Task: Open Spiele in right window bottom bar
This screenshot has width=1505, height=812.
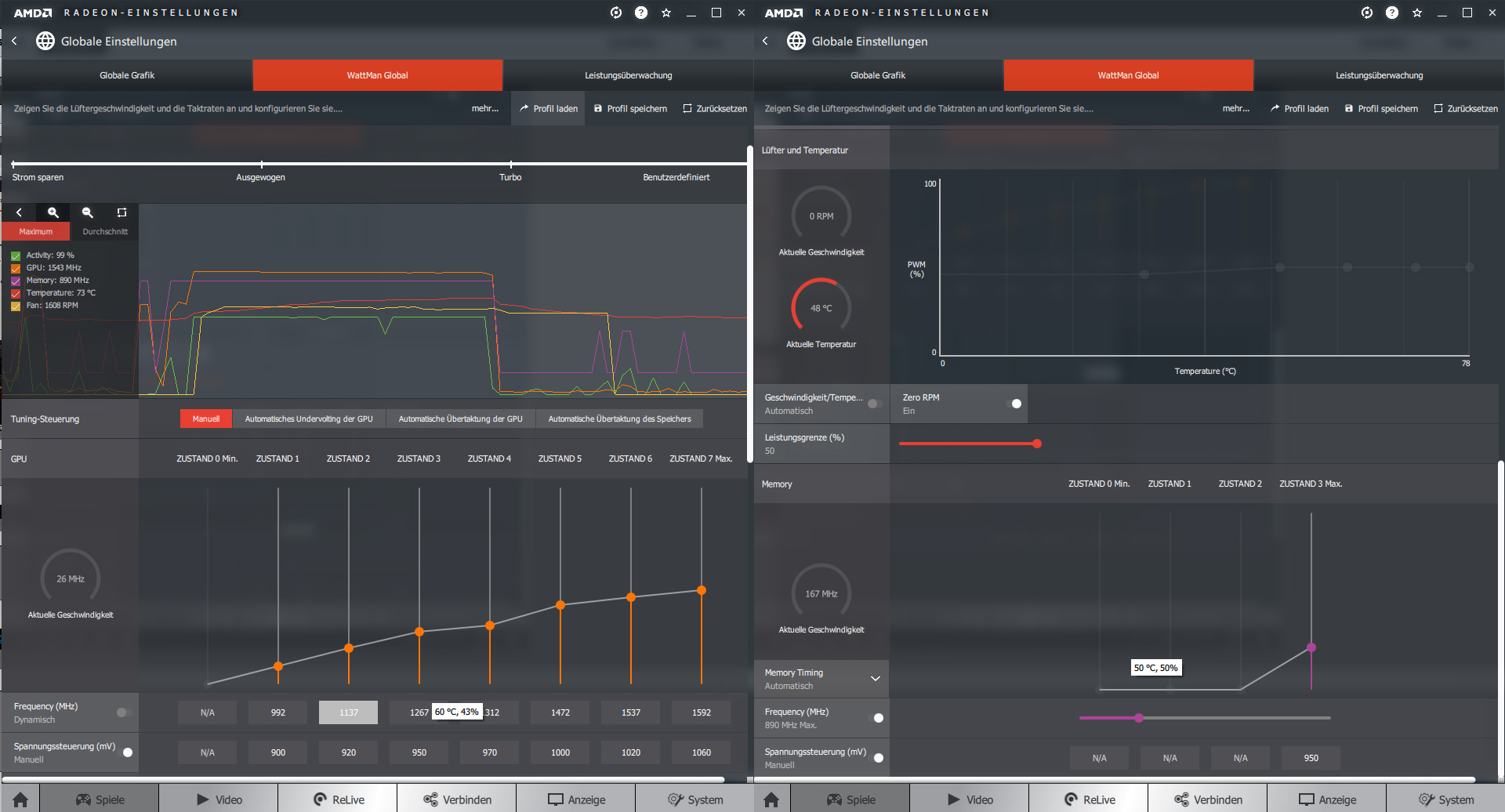Action: (x=850, y=799)
